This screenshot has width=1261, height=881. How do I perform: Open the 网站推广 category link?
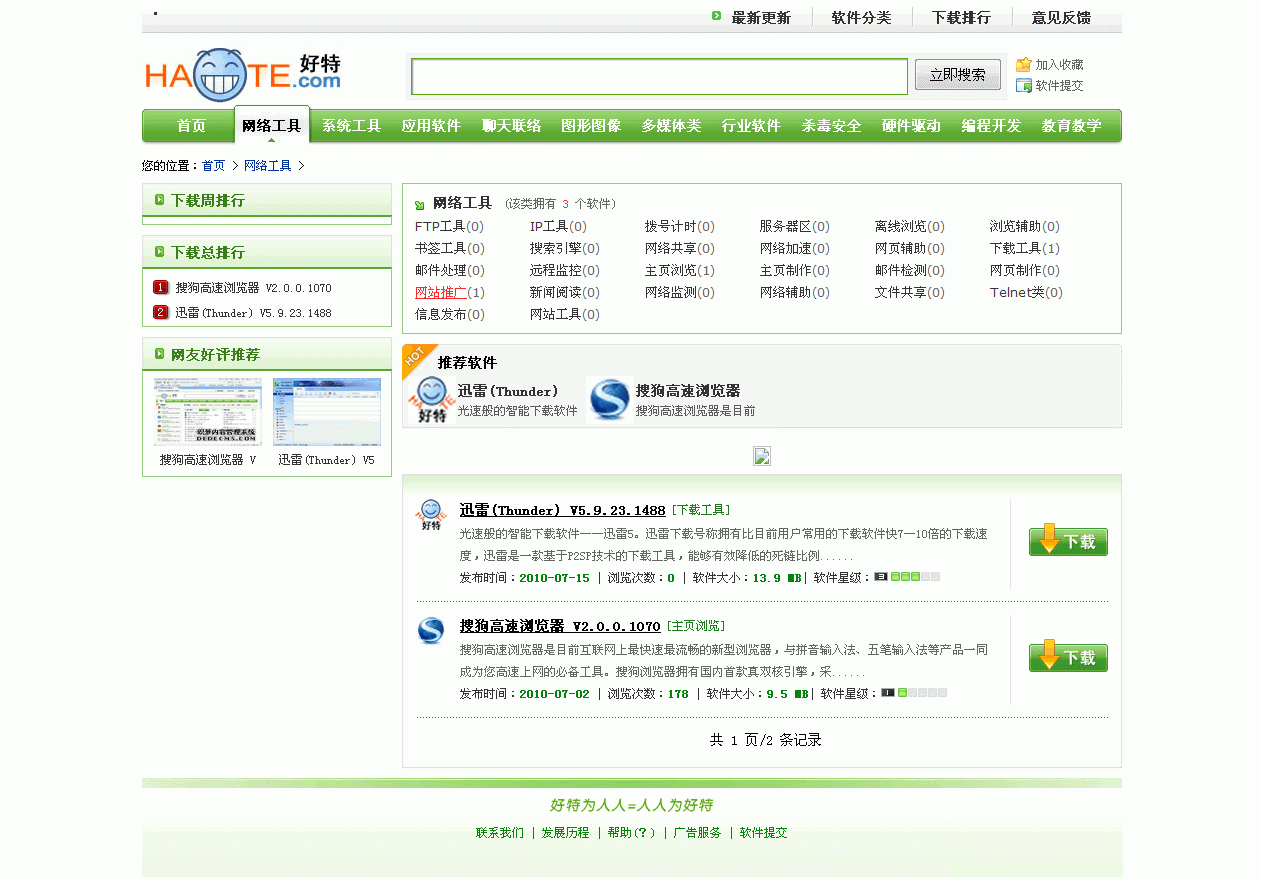(x=441, y=292)
